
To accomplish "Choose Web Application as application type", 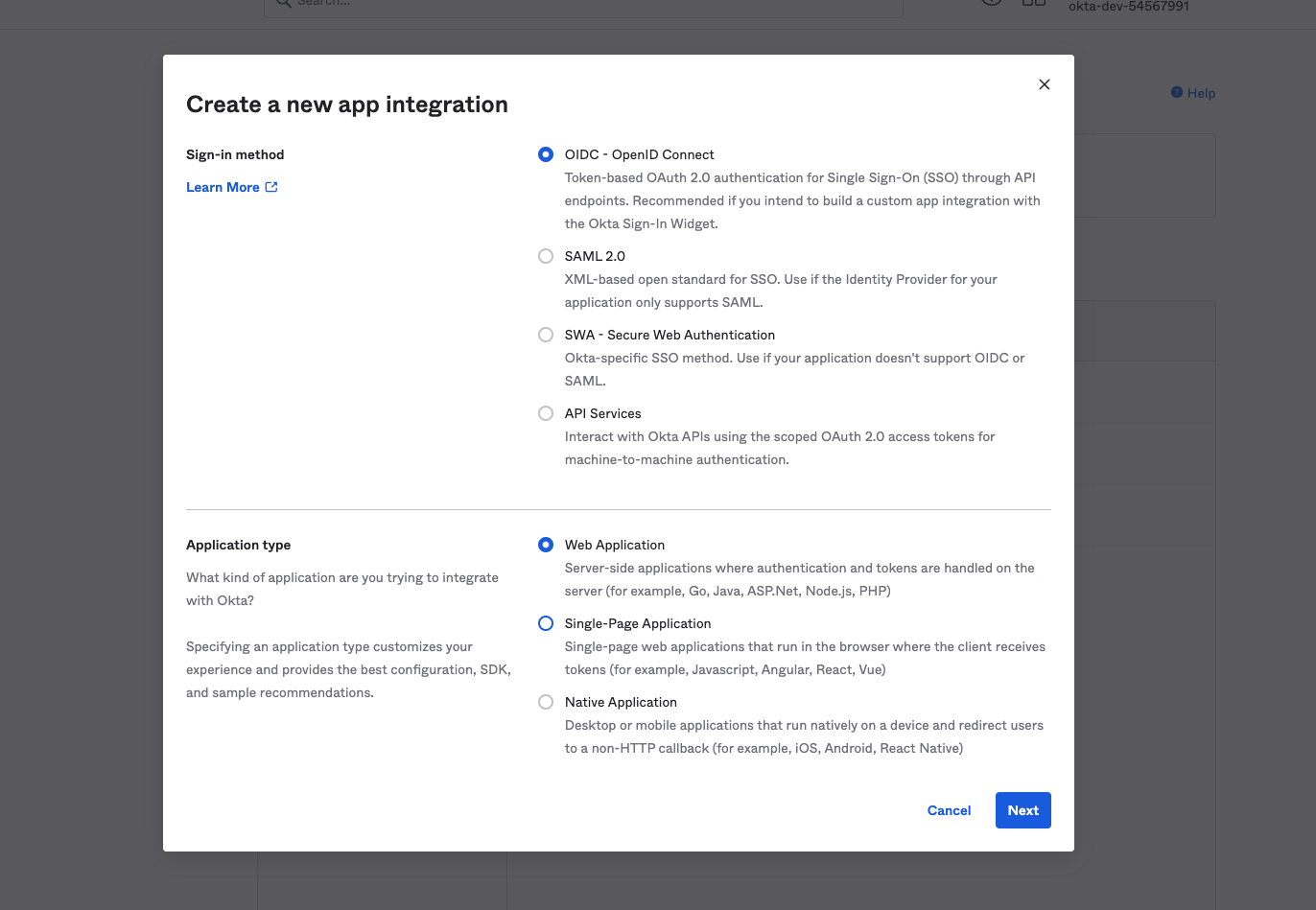I will pos(546,545).
